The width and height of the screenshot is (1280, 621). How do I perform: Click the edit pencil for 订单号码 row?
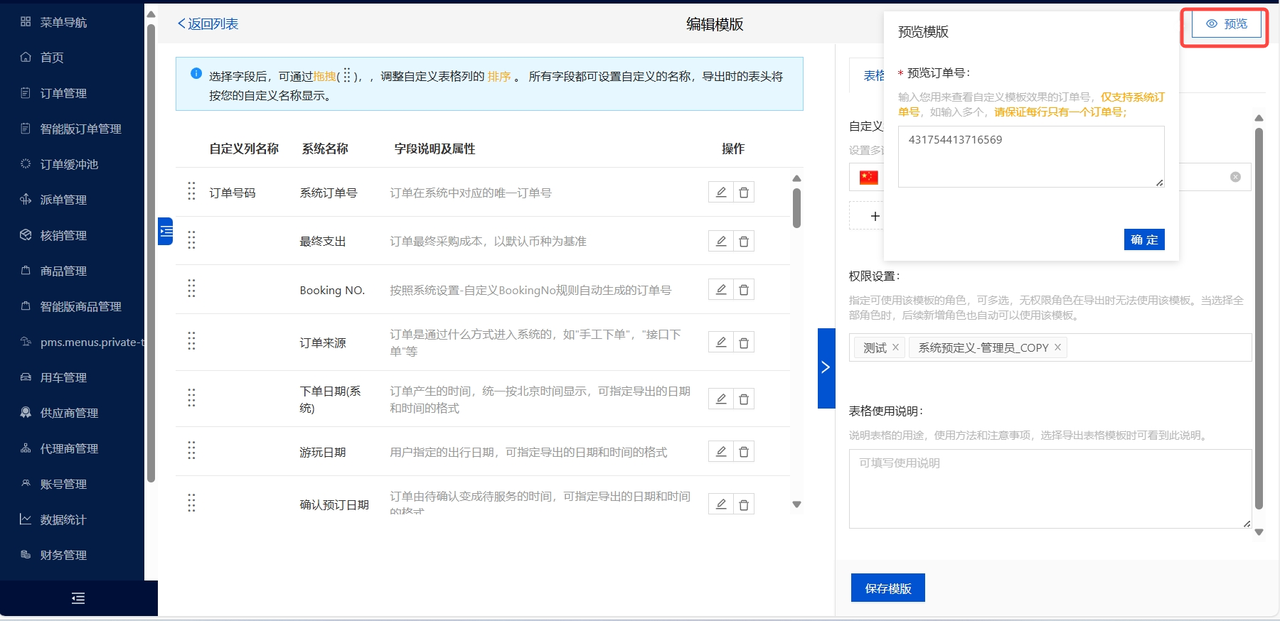tap(720, 193)
